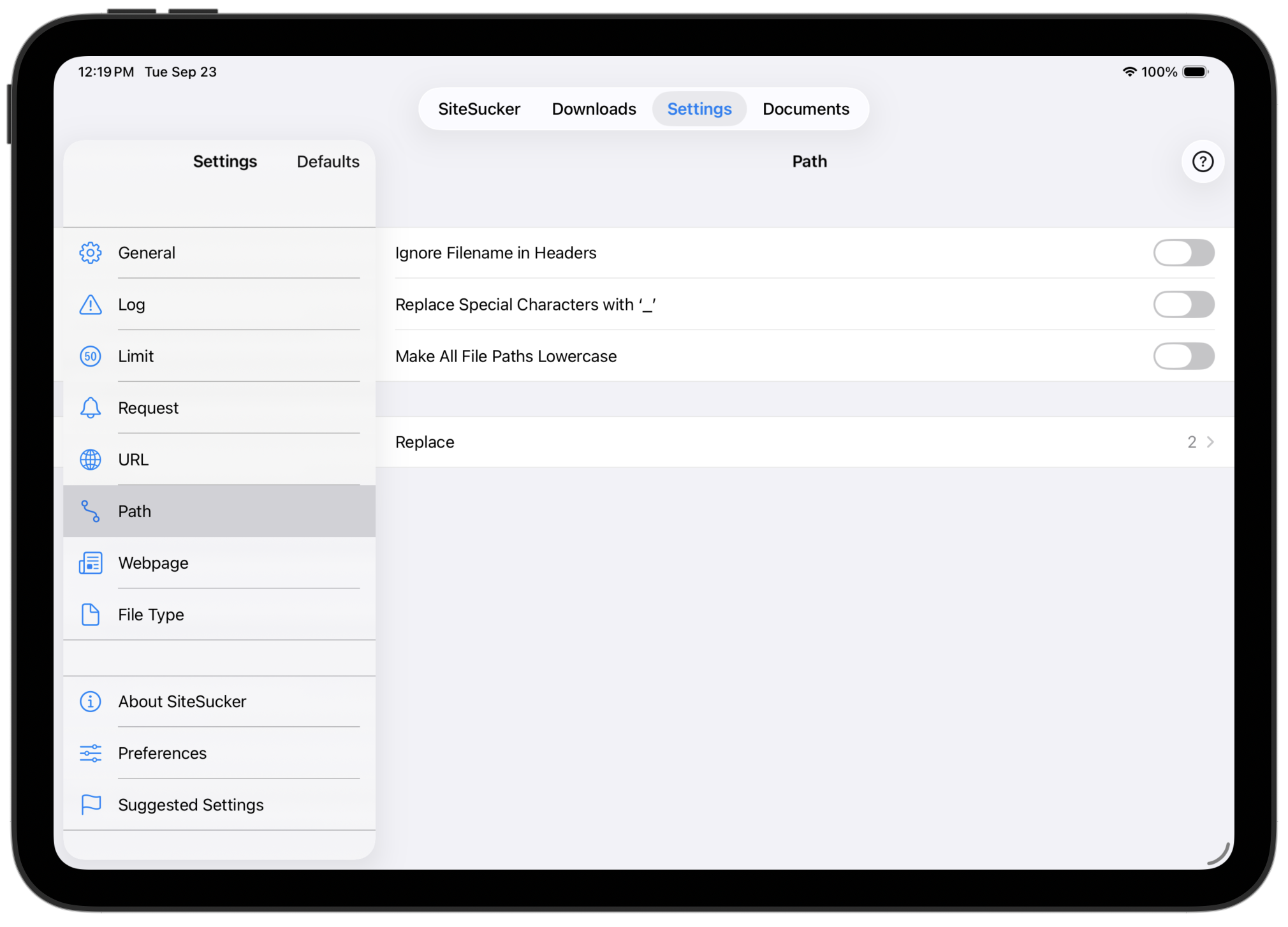Click the Replace count value 2
Image resolution: width=1288 pixels, height=927 pixels.
coord(1192,442)
